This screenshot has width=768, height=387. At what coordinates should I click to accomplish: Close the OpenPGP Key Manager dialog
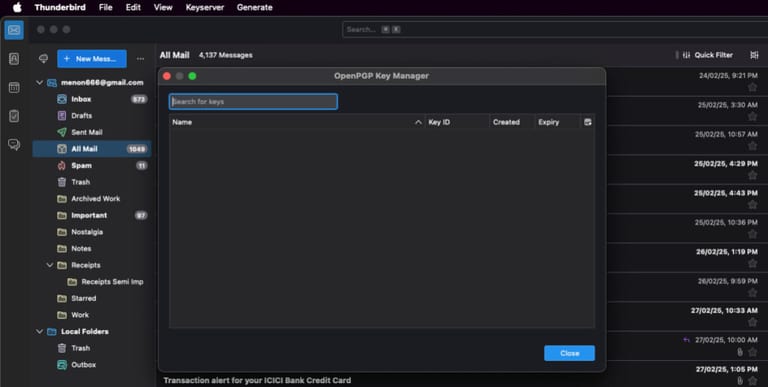point(569,353)
